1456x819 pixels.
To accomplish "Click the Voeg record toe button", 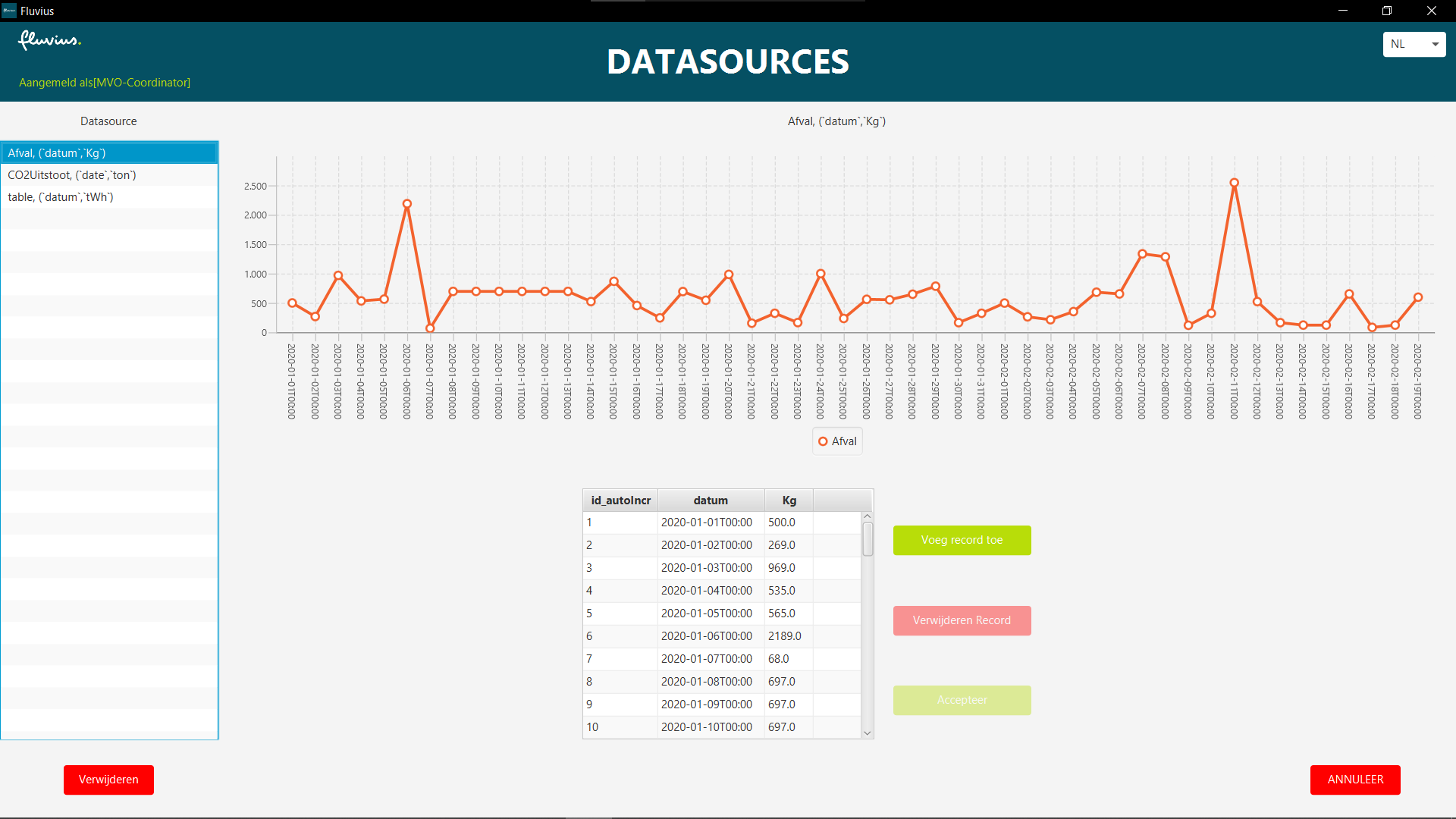I will pyautogui.click(x=962, y=540).
